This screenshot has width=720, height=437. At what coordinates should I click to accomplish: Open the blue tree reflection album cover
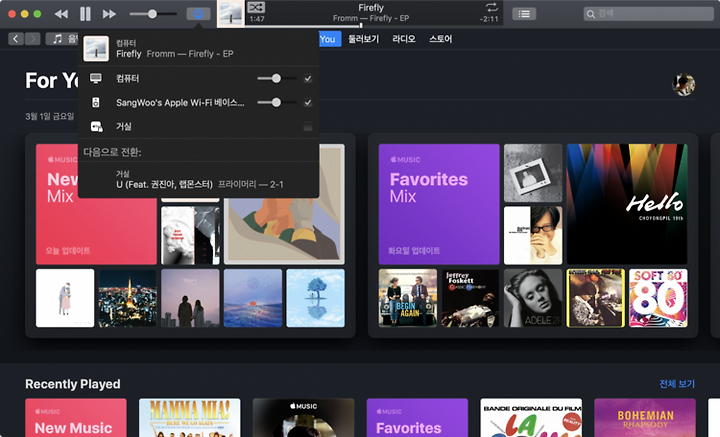[x=315, y=298]
